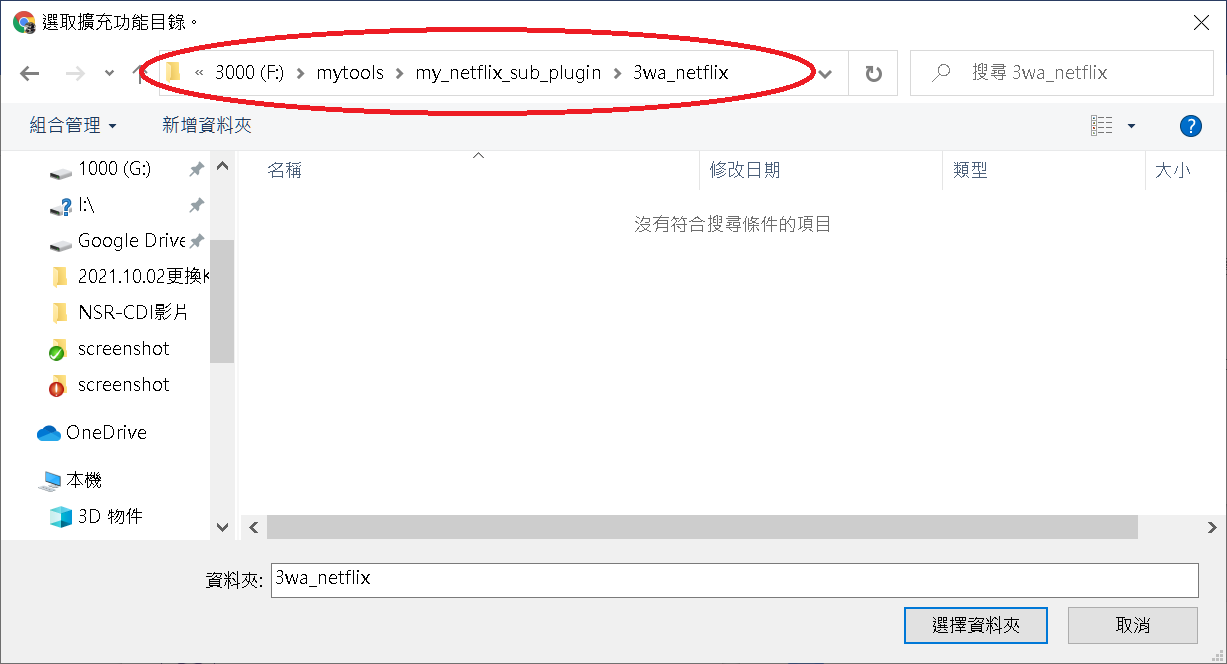Click the Chrome icon in title bar
Screen dimensions: 1227x664
point(24,22)
